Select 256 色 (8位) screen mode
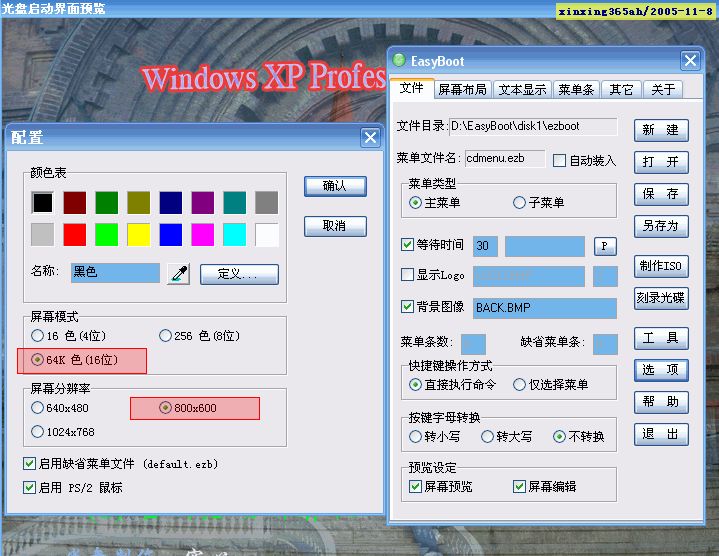 (x=199, y=336)
